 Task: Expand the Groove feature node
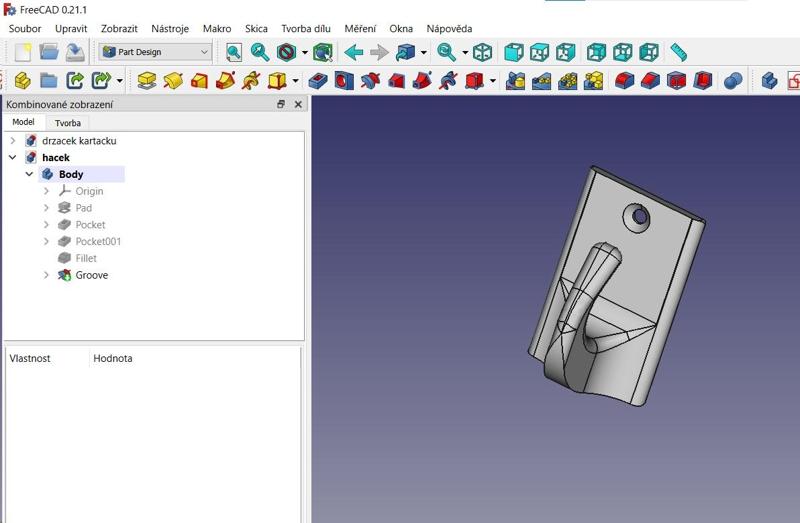coord(46,275)
